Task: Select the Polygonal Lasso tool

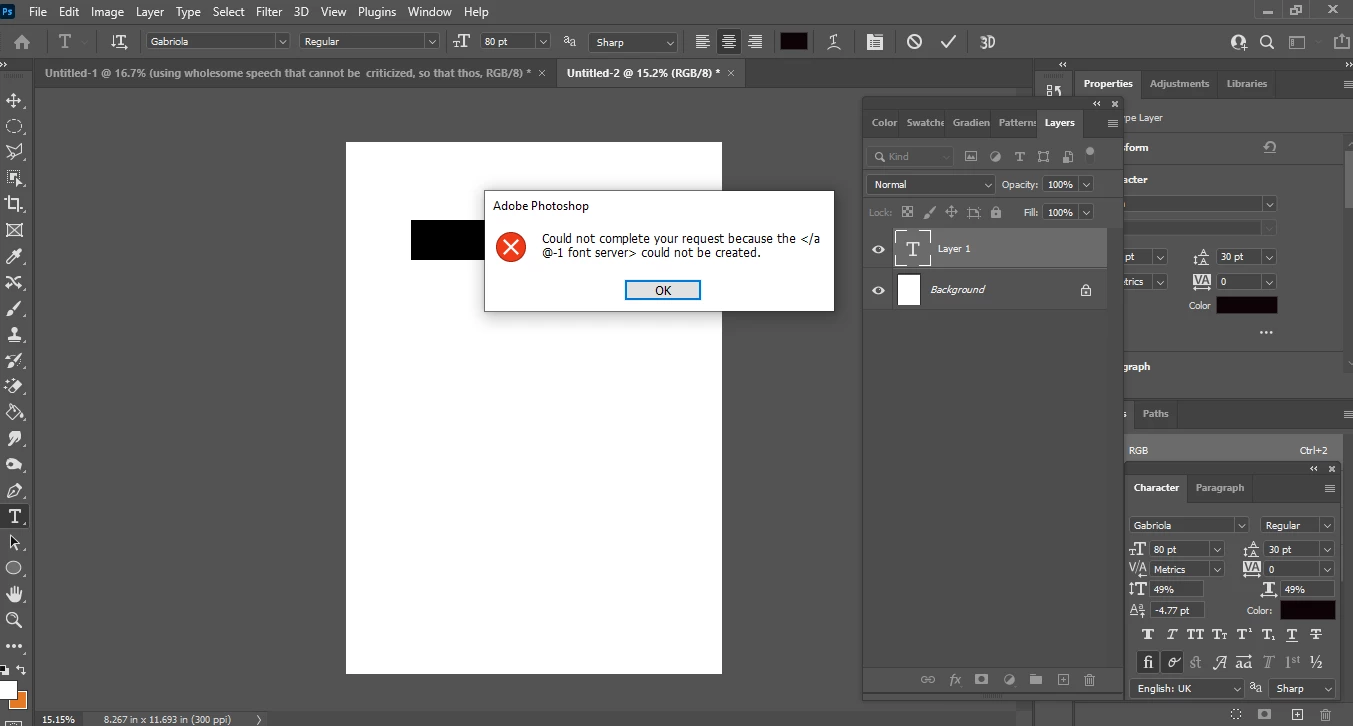Action: pyautogui.click(x=15, y=152)
